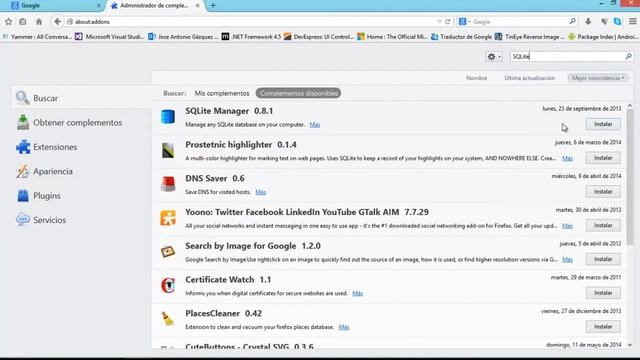The width and height of the screenshot is (640, 360).
Task: Install Certificate Watch
Action: pyautogui.click(x=603, y=293)
